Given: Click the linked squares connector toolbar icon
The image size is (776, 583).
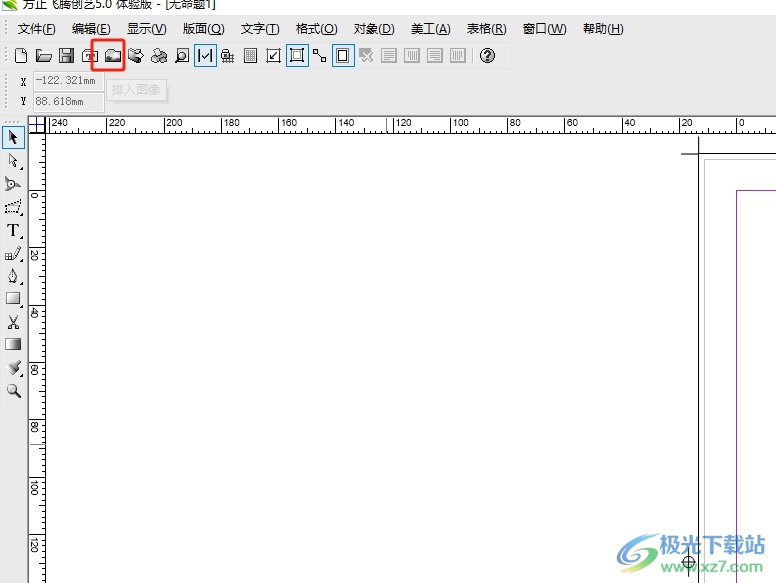Looking at the screenshot, I should (320, 56).
